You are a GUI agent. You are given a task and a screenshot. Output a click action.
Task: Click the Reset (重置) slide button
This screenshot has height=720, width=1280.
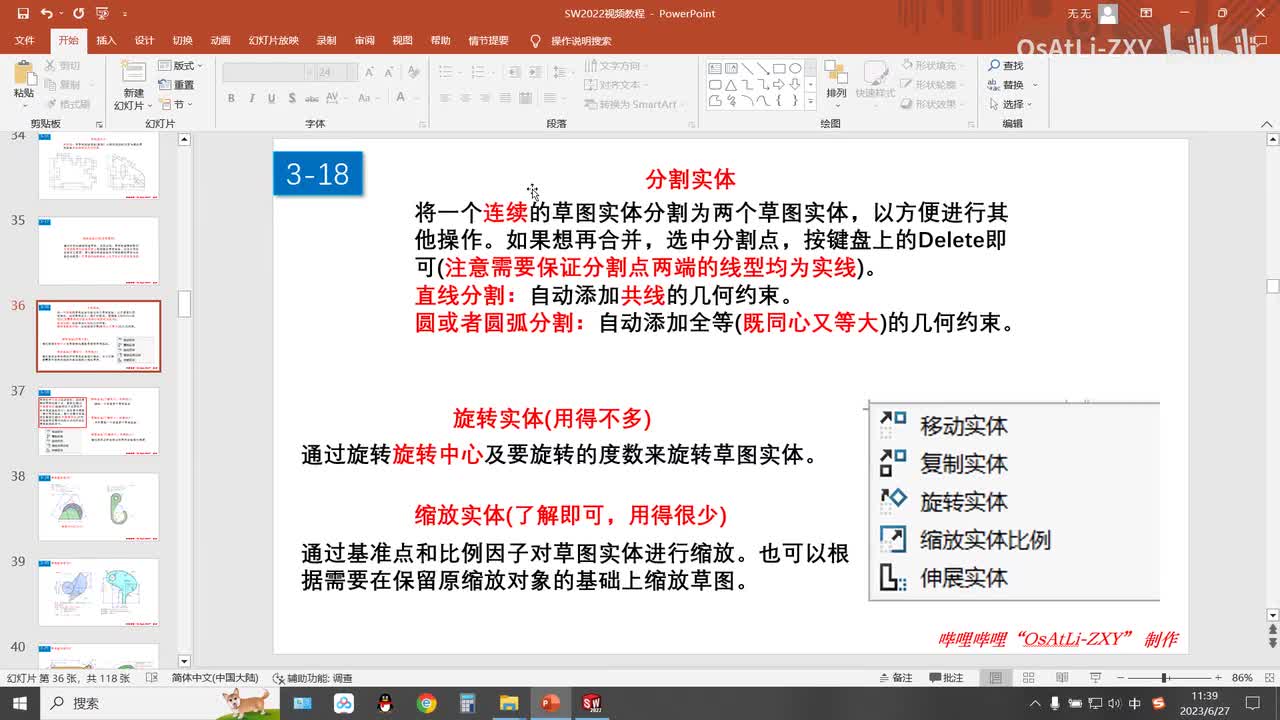[x=176, y=85]
